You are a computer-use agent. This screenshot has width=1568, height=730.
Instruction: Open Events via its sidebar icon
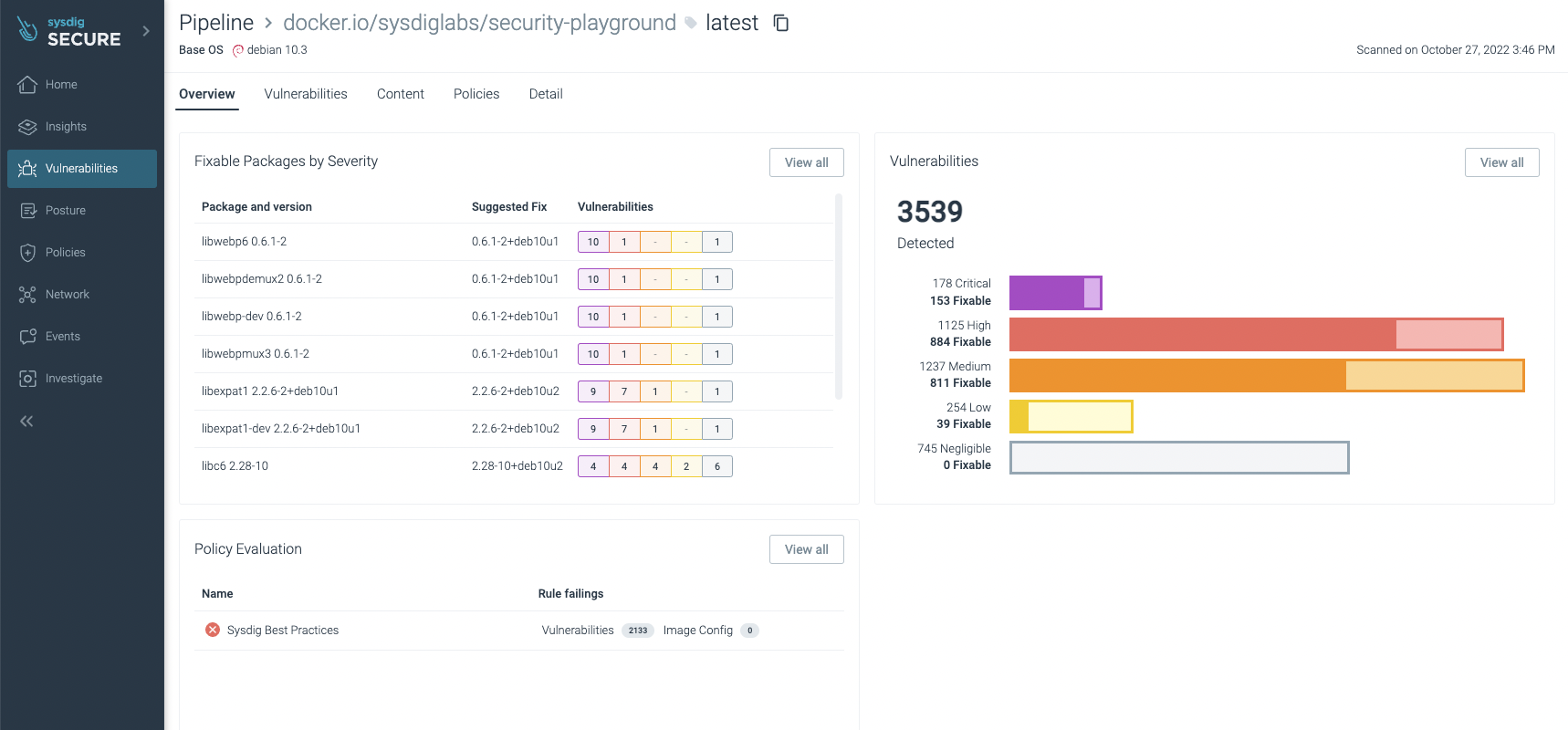(27, 336)
